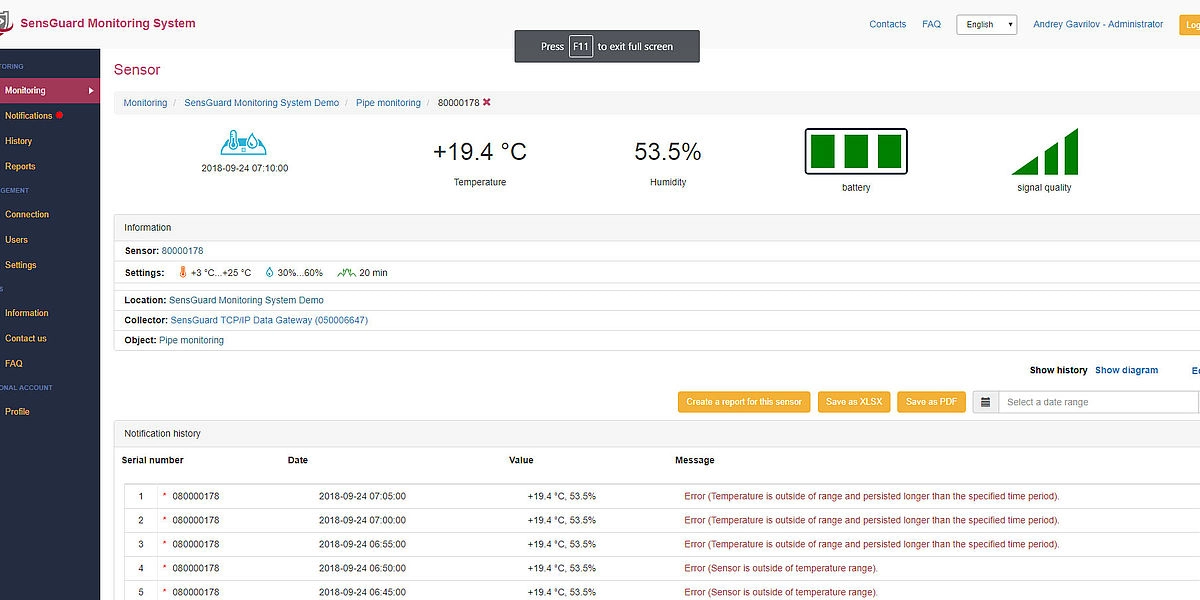This screenshot has width=1200, height=600.
Task: Open the SensGuard TCP/IP Data Gateway collector link
Action: pos(269,320)
